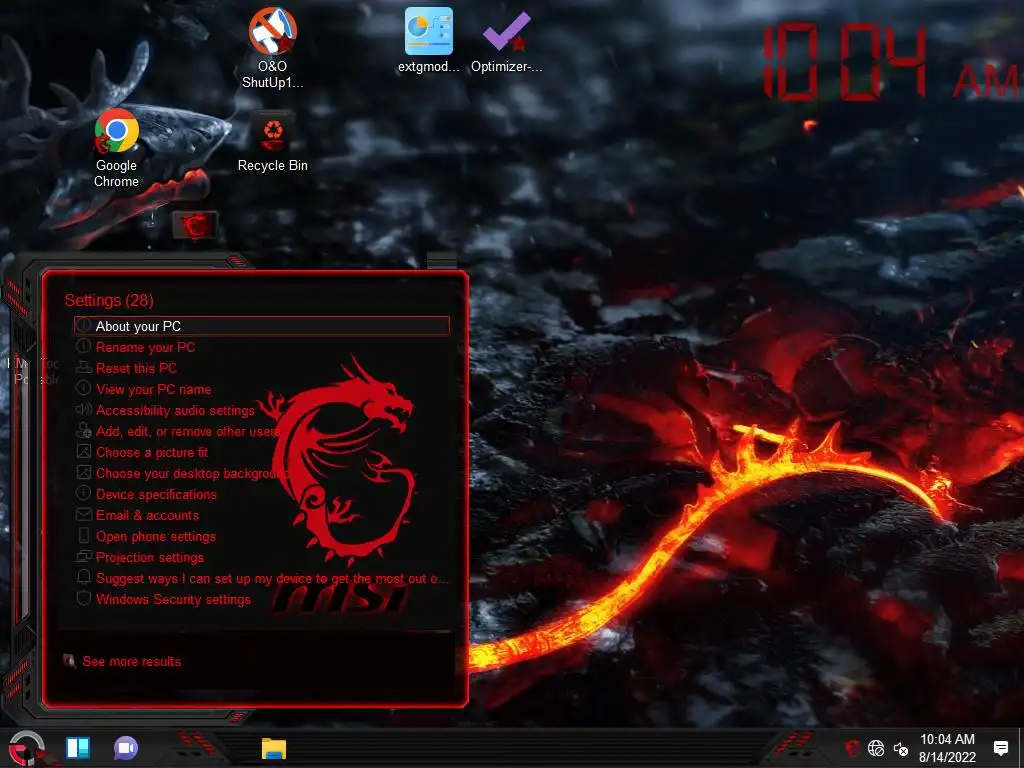Click the speaker icon beside Accessibility audio settings
1024x768 pixels.
(84, 409)
